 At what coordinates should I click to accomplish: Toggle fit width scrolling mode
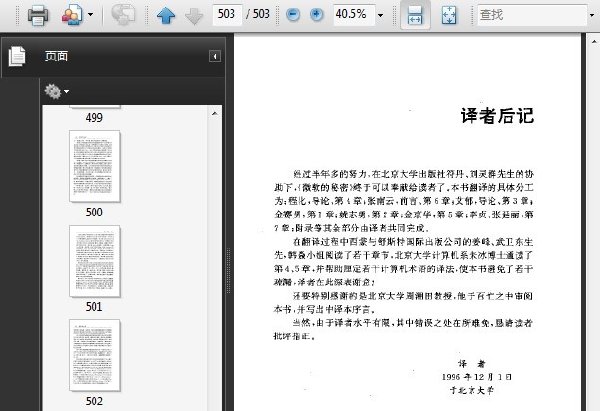[415, 15]
